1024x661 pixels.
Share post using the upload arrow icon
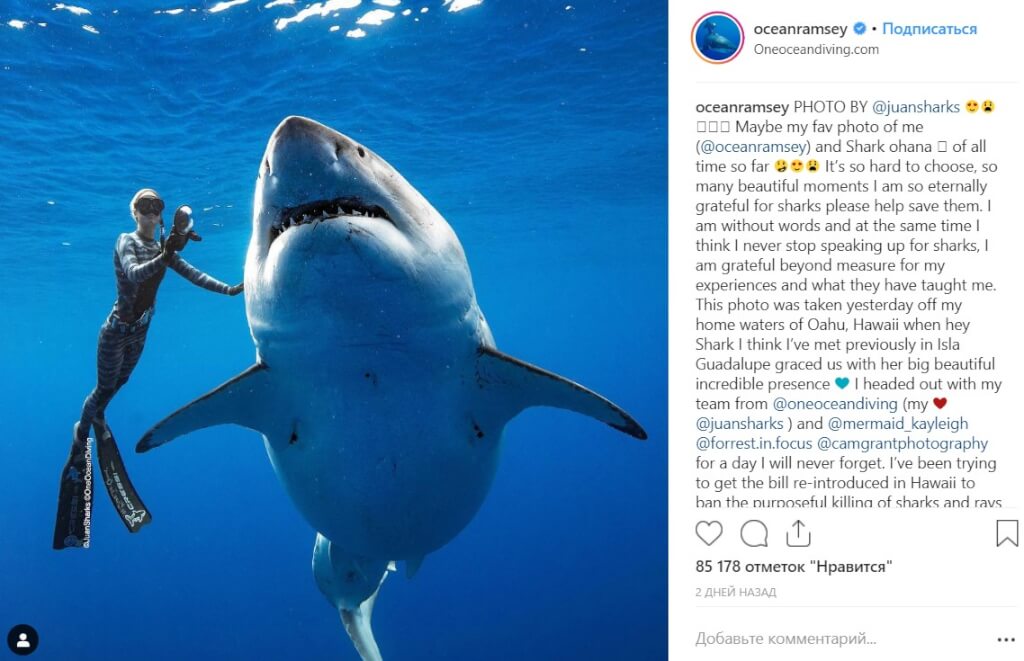point(798,533)
